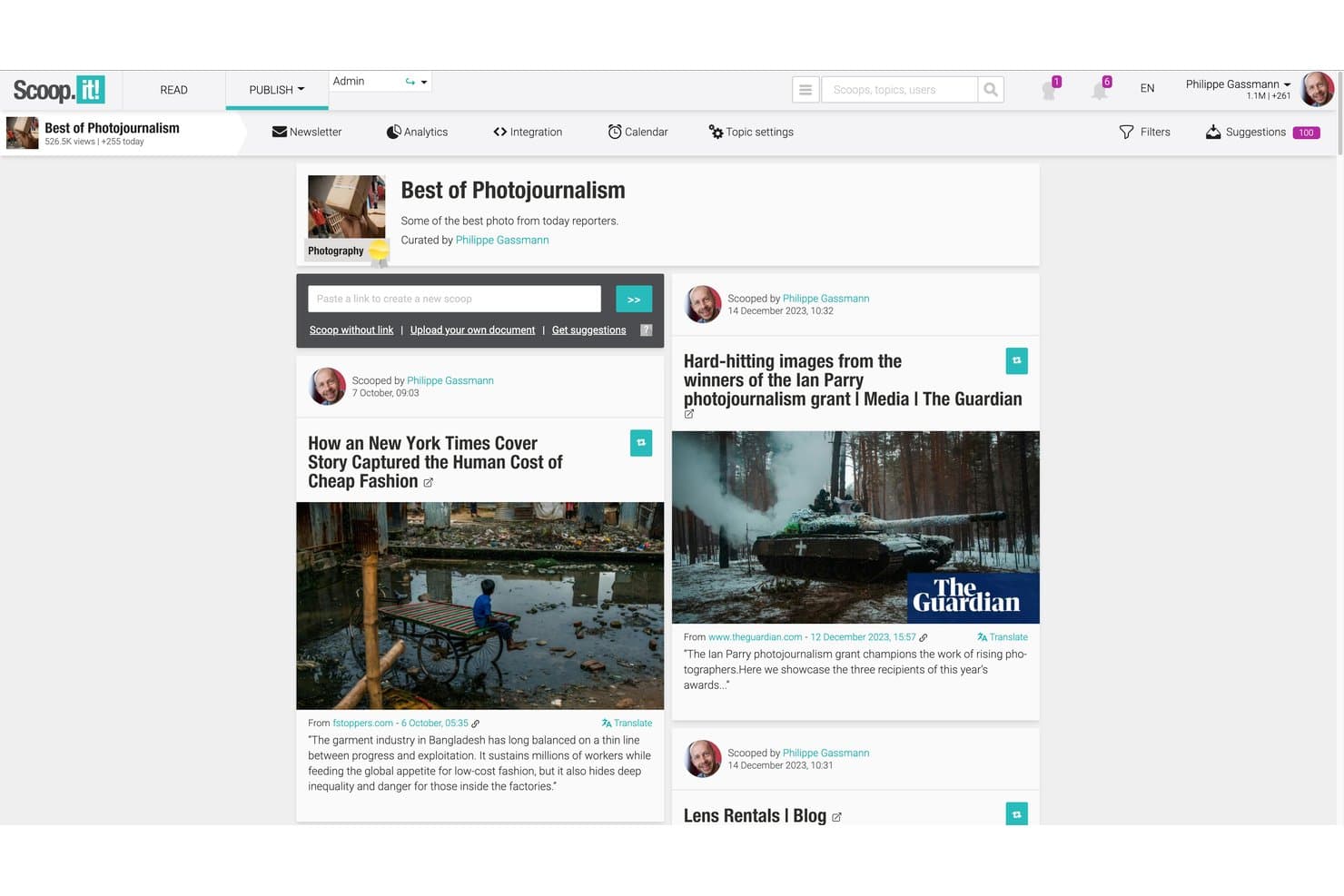Click the Suggestions count badge 100
This screenshot has height=896, width=1344.
point(1307,133)
